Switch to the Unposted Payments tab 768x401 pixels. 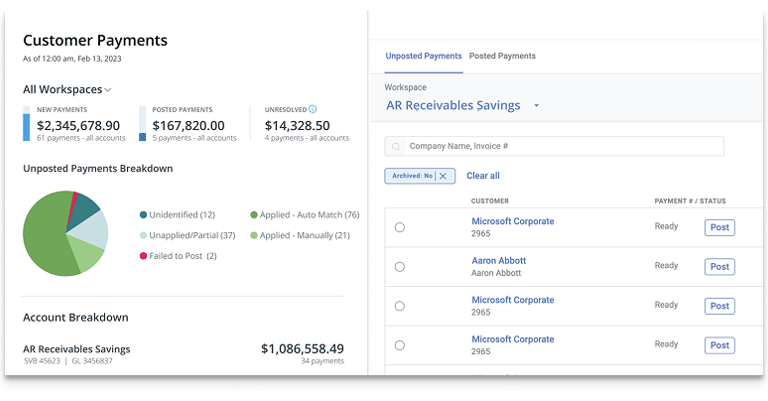tap(423, 56)
